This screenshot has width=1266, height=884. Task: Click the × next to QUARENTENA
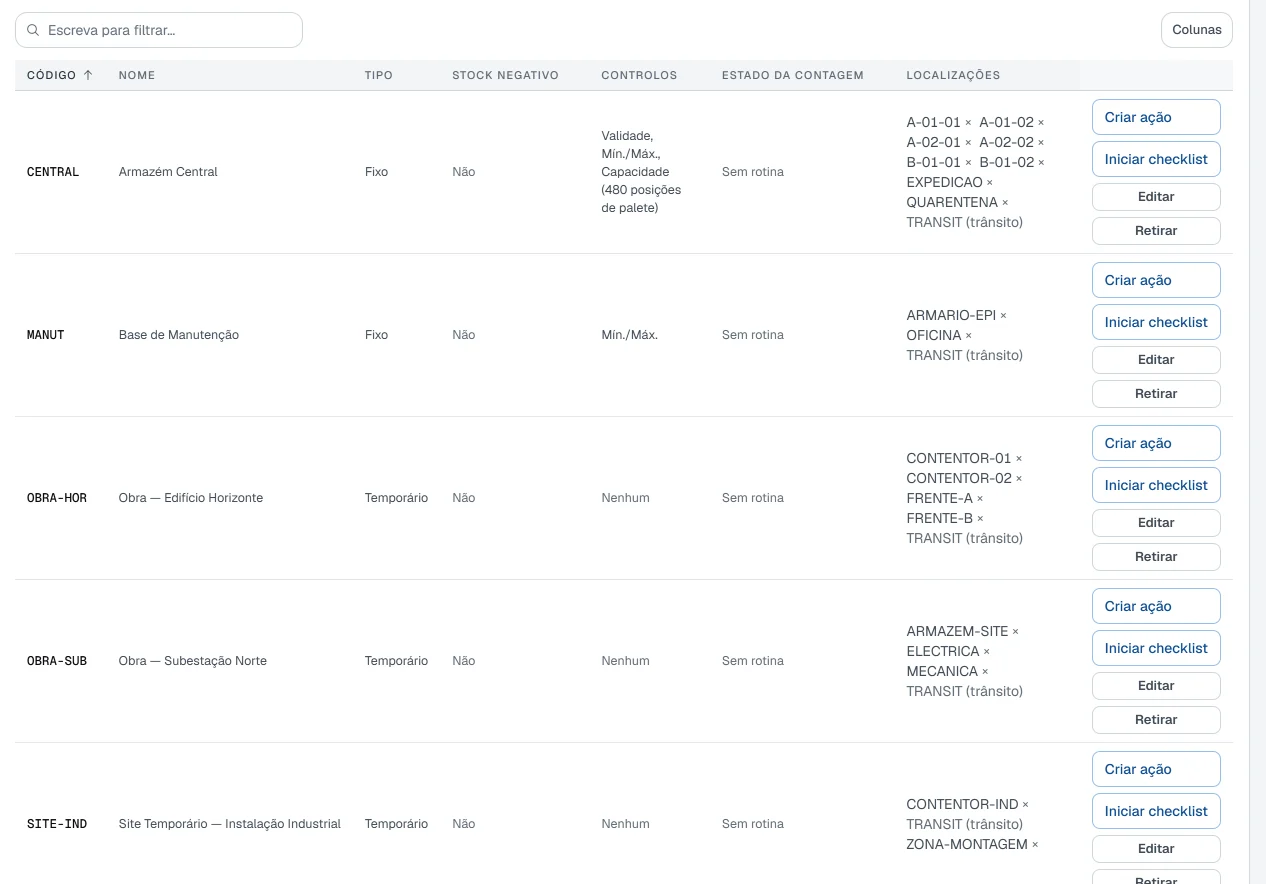(1005, 203)
